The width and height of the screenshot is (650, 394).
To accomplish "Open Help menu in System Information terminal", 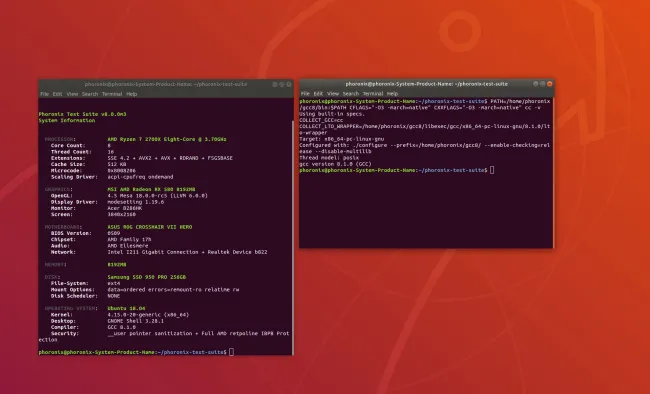I will coord(131,94).
